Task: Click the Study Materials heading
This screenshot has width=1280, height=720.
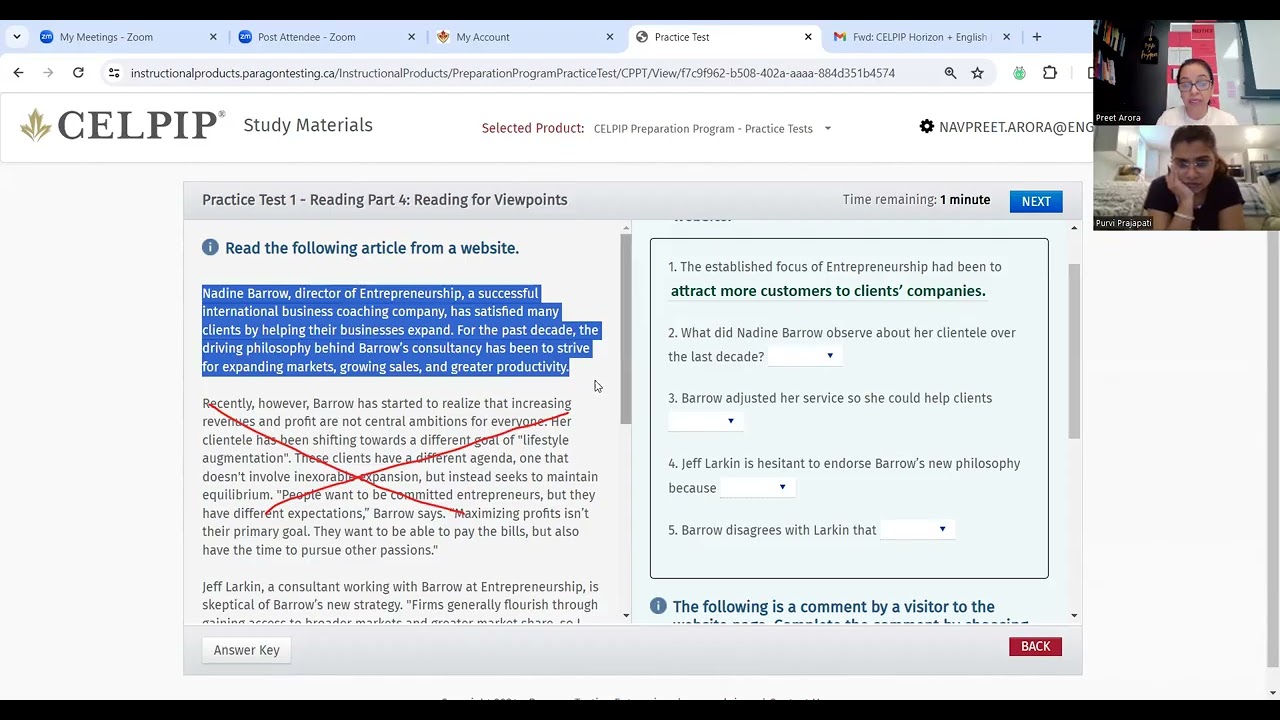Action: 308,125
